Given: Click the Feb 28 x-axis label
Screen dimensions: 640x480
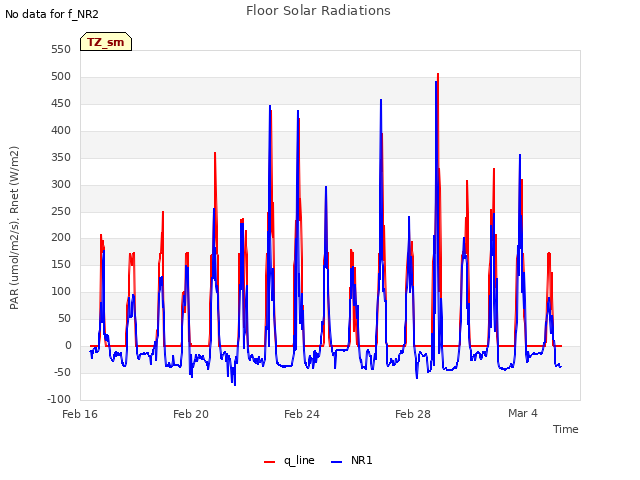Looking at the screenshot, I should (413, 414).
